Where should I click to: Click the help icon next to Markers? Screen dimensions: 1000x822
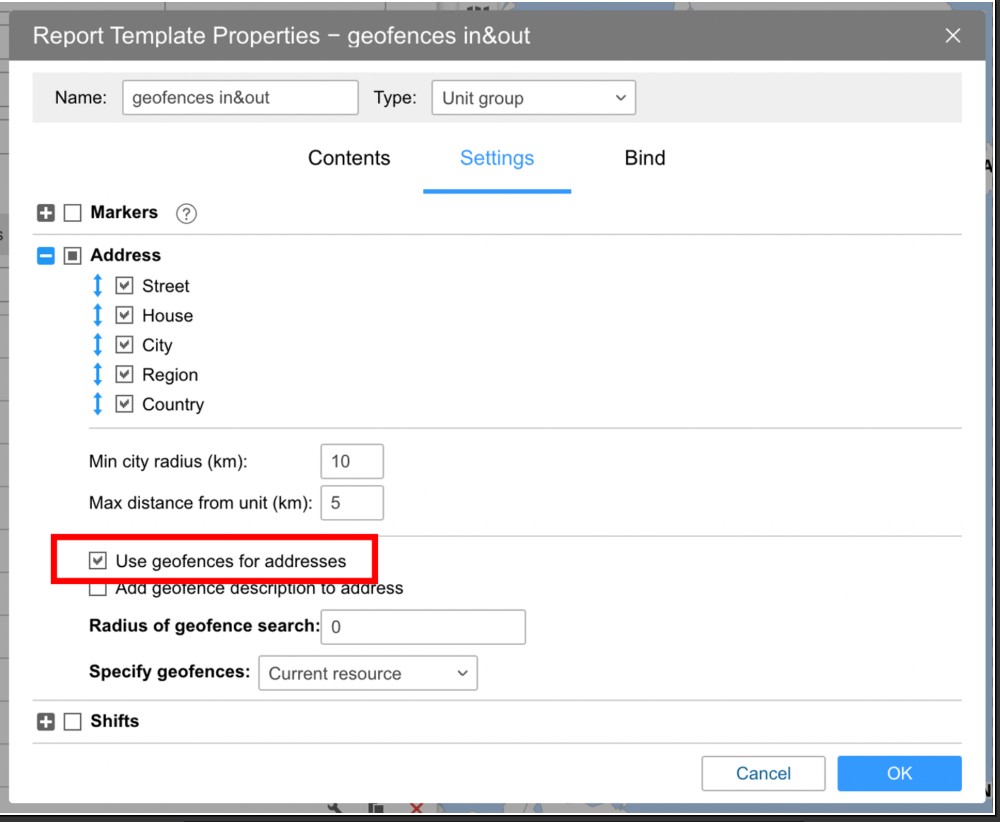coord(186,213)
